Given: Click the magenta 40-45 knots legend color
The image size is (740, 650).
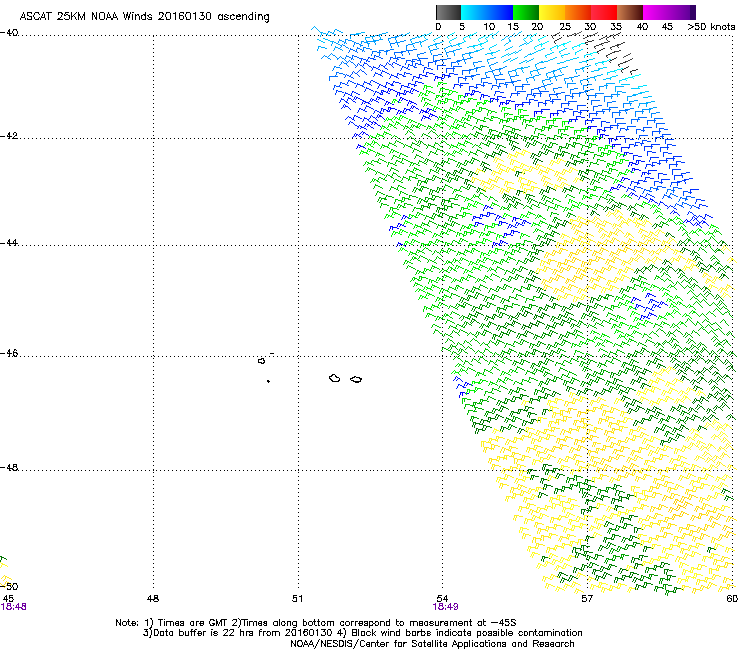Looking at the screenshot, I should (x=656, y=12).
